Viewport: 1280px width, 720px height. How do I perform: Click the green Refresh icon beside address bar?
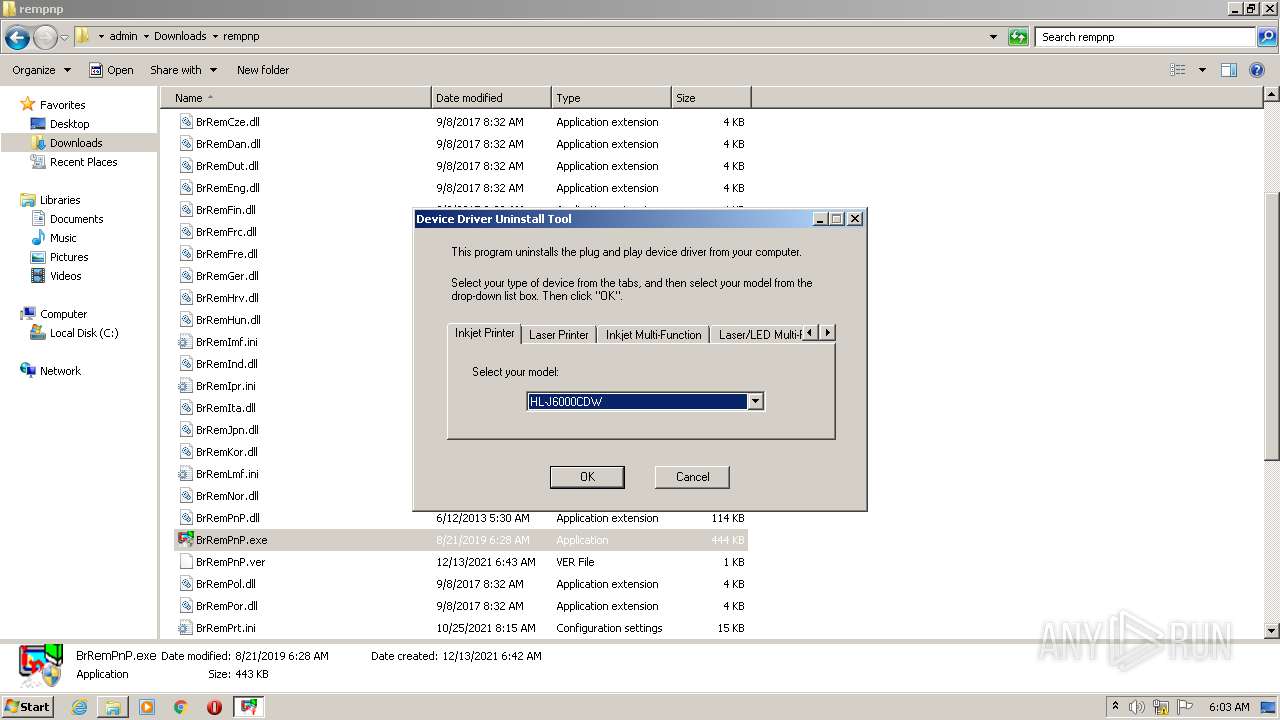click(1018, 37)
